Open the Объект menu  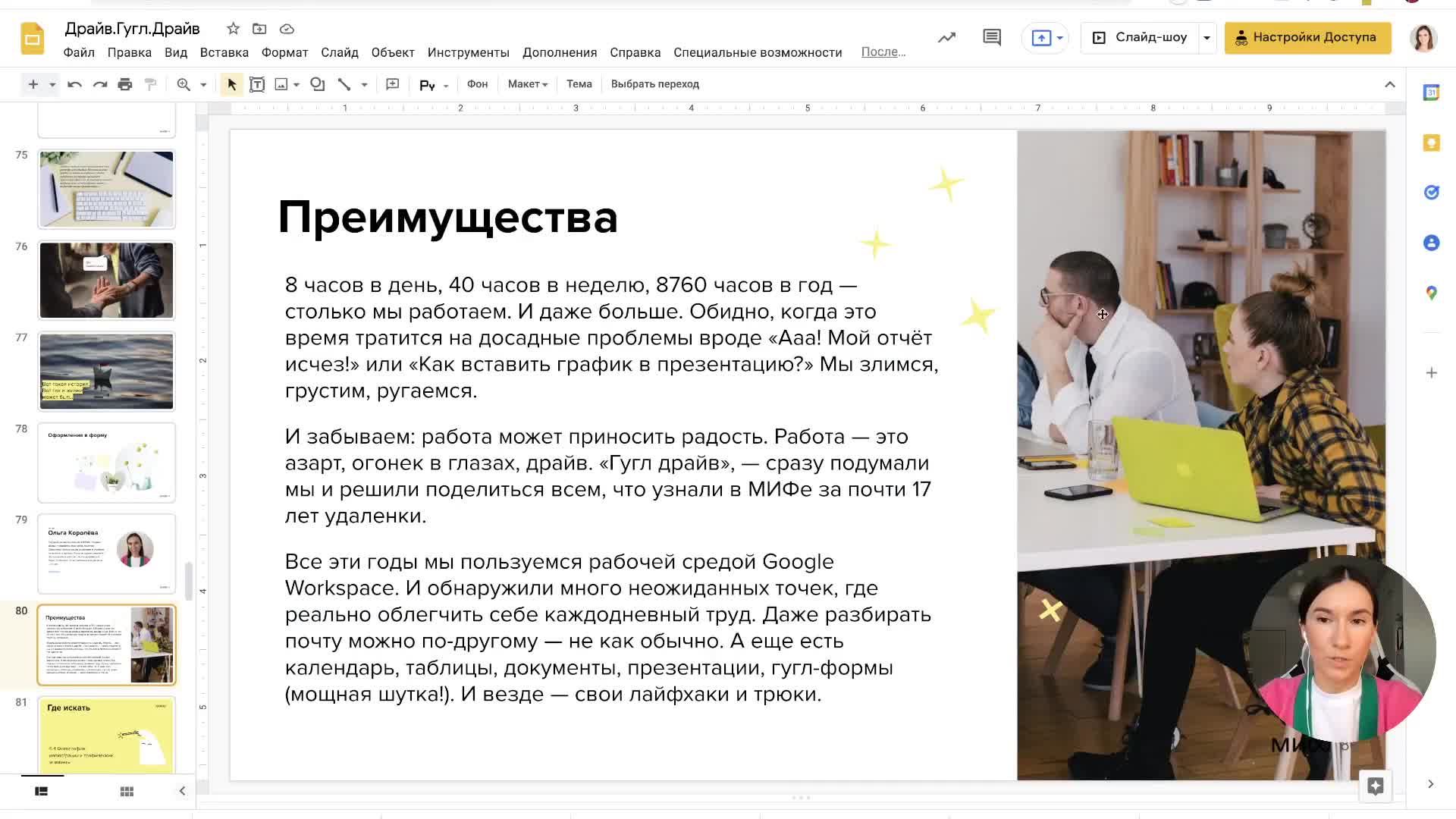(x=393, y=52)
